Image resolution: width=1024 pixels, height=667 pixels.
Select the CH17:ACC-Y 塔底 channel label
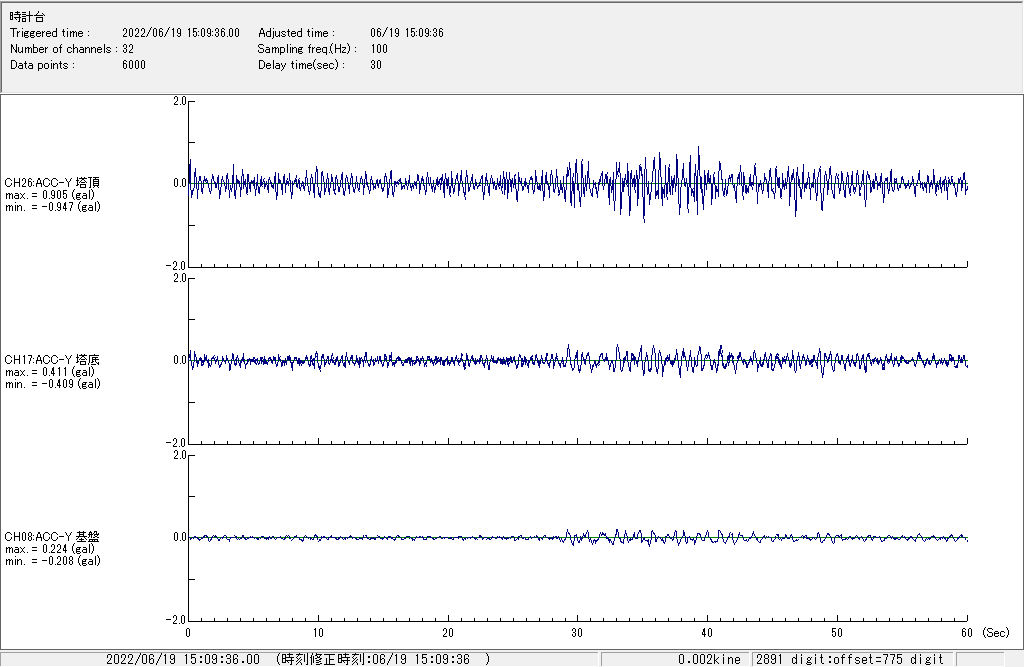point(52,360)
